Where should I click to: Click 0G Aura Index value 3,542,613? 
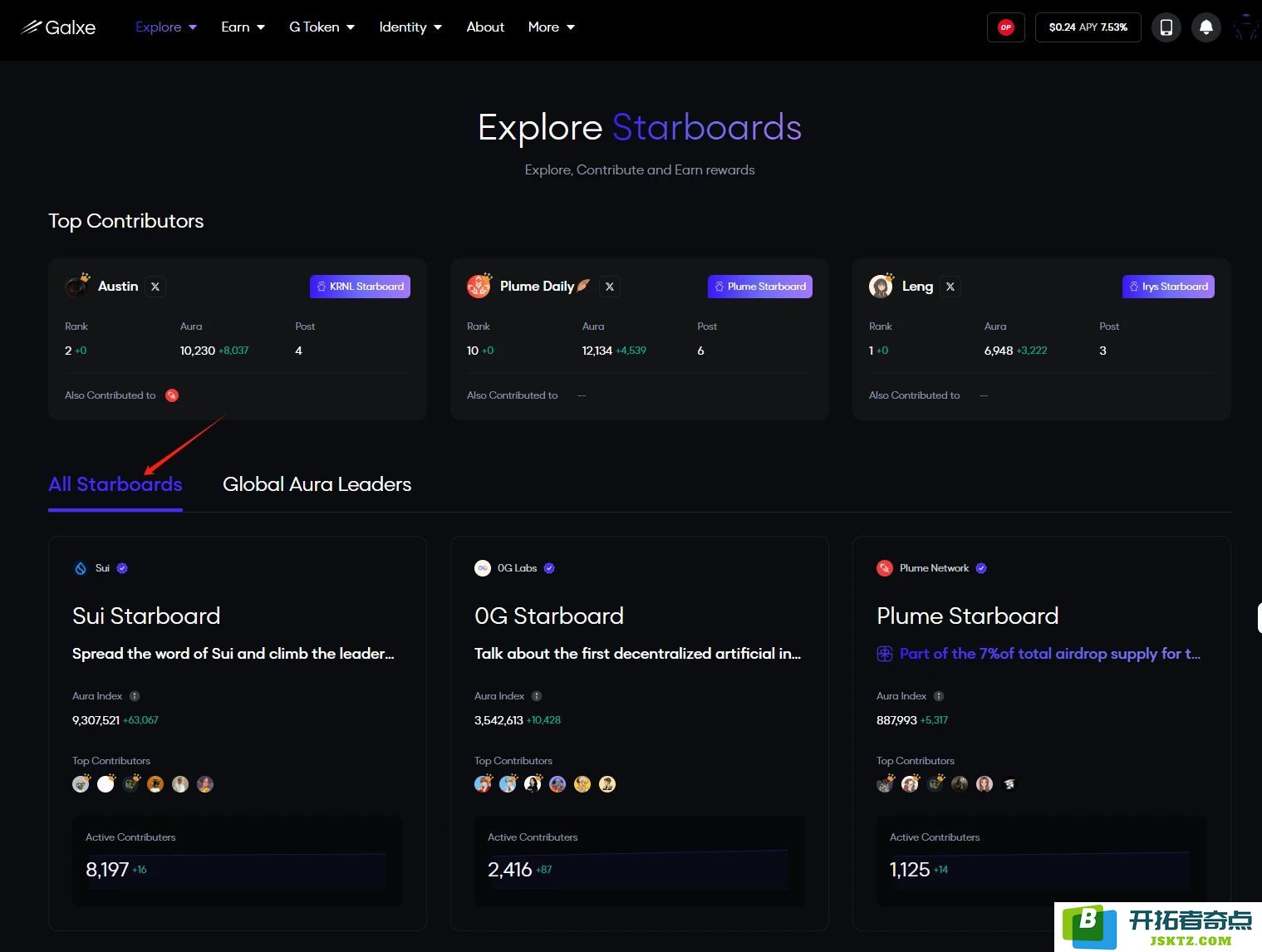point(498,720)
